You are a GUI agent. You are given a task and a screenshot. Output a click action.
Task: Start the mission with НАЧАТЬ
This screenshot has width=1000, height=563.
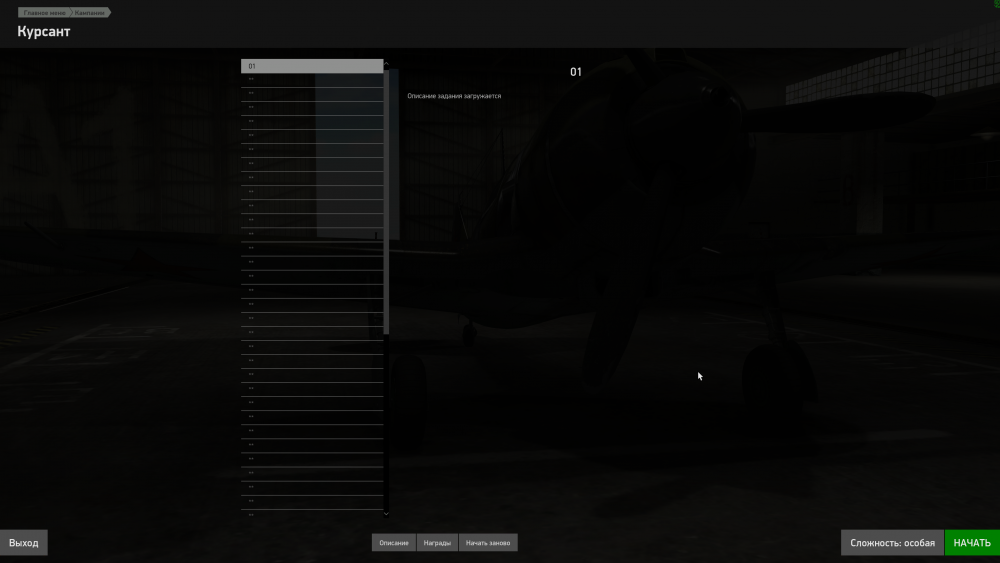(x=972, y=543)
